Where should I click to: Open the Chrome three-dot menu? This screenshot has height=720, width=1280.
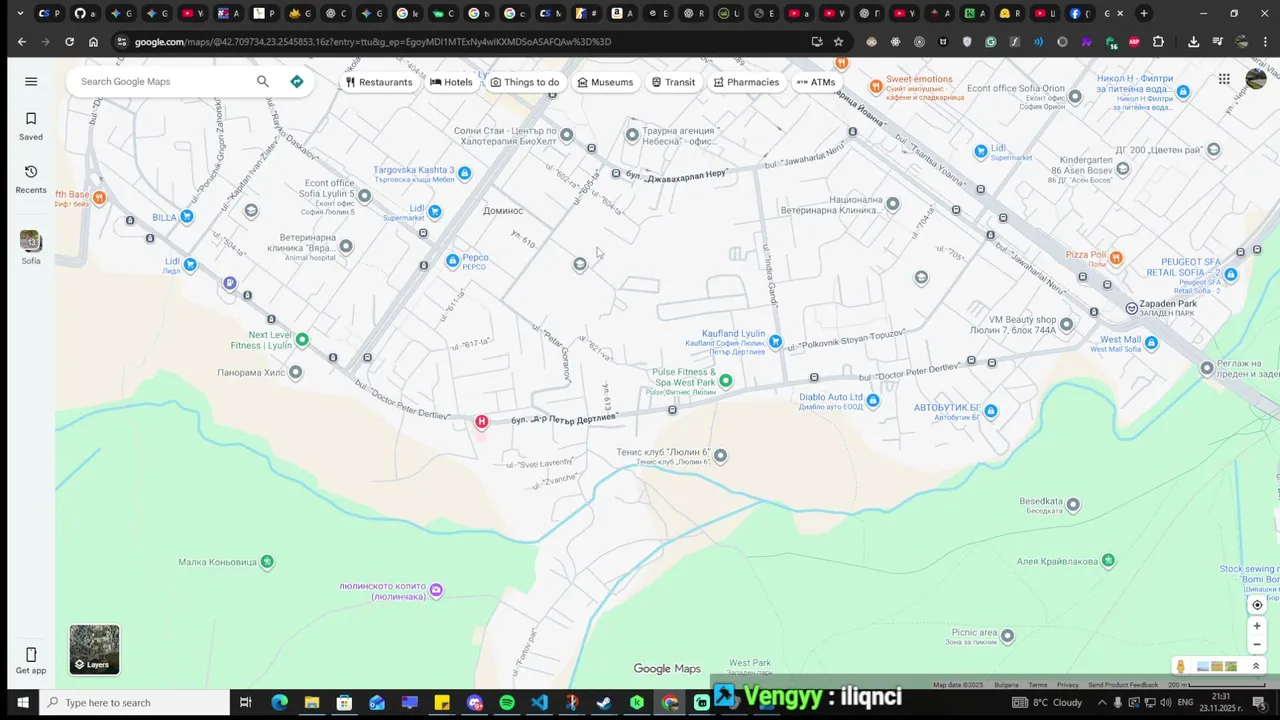click(1265, 42)
